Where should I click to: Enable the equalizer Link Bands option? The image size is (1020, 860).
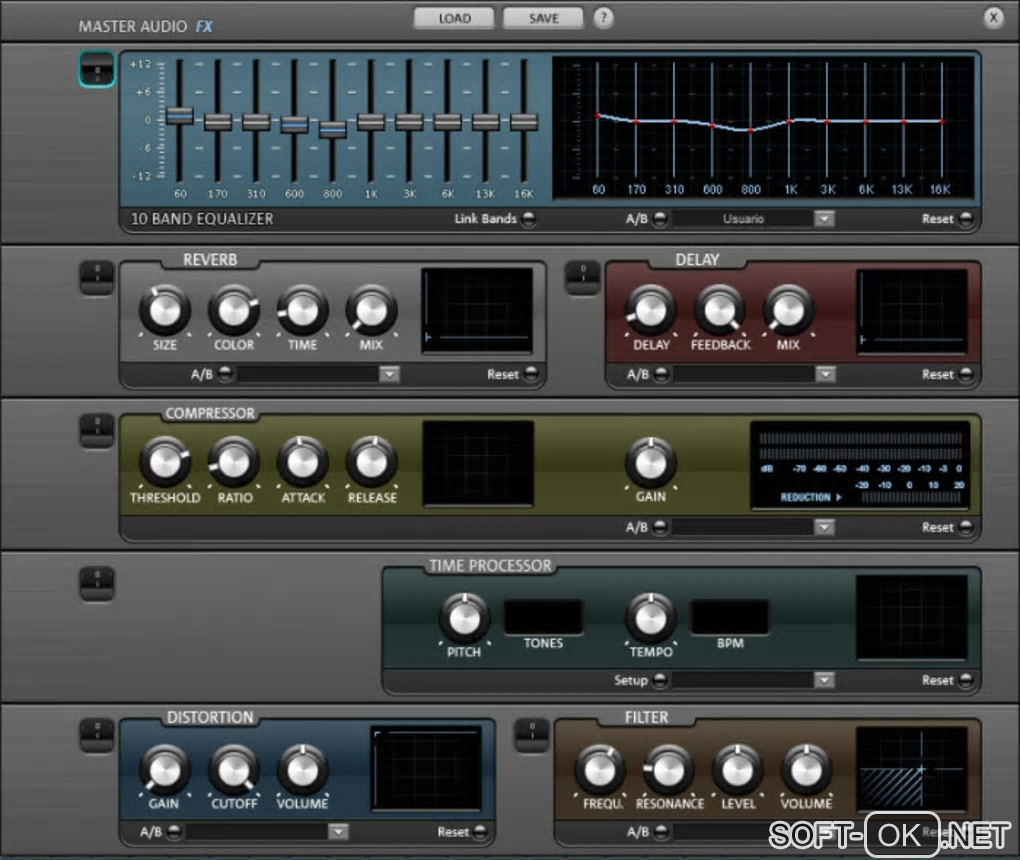point(530,219)
